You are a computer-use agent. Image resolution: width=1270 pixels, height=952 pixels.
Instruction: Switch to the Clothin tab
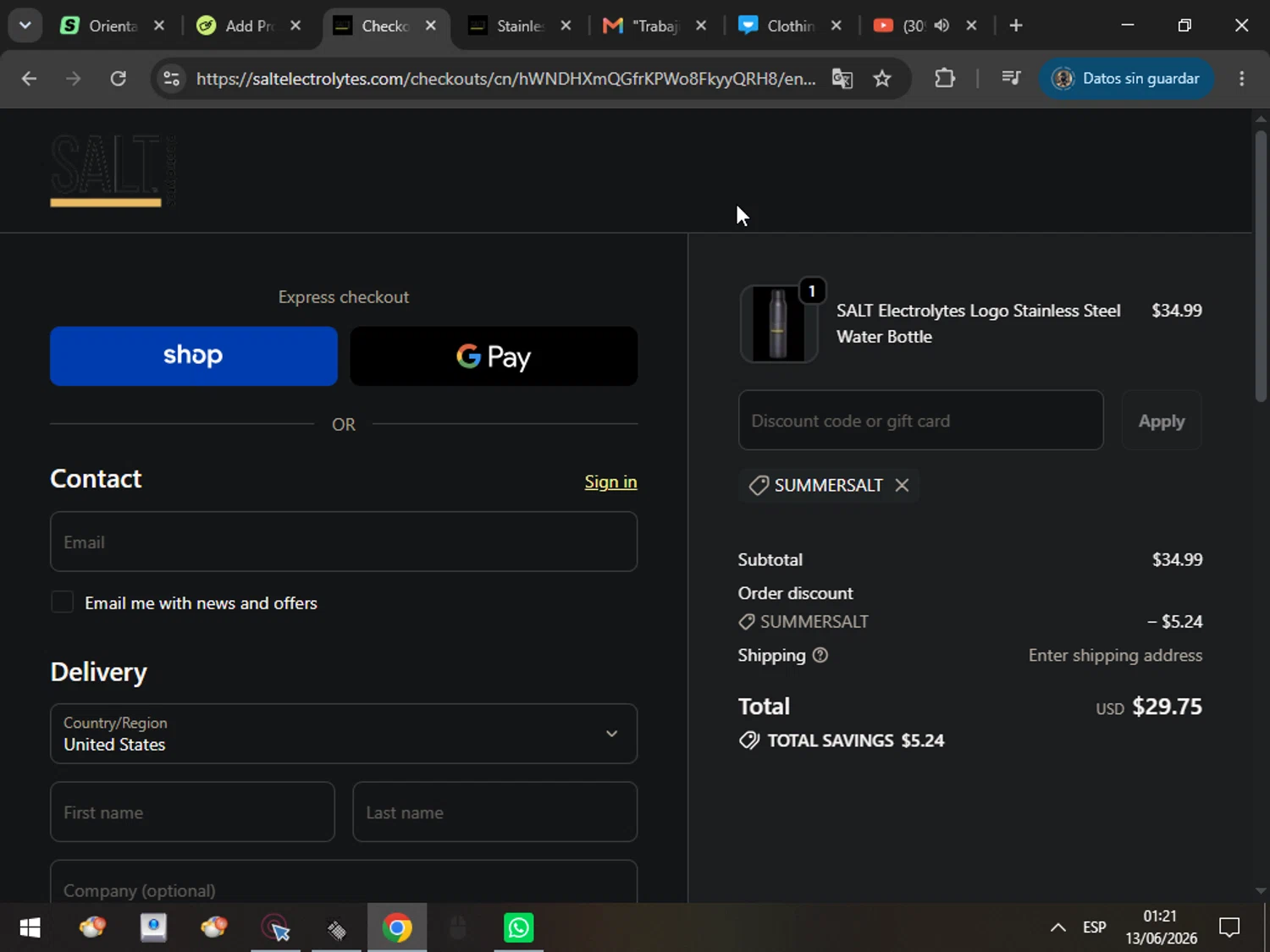coord(789,25)
